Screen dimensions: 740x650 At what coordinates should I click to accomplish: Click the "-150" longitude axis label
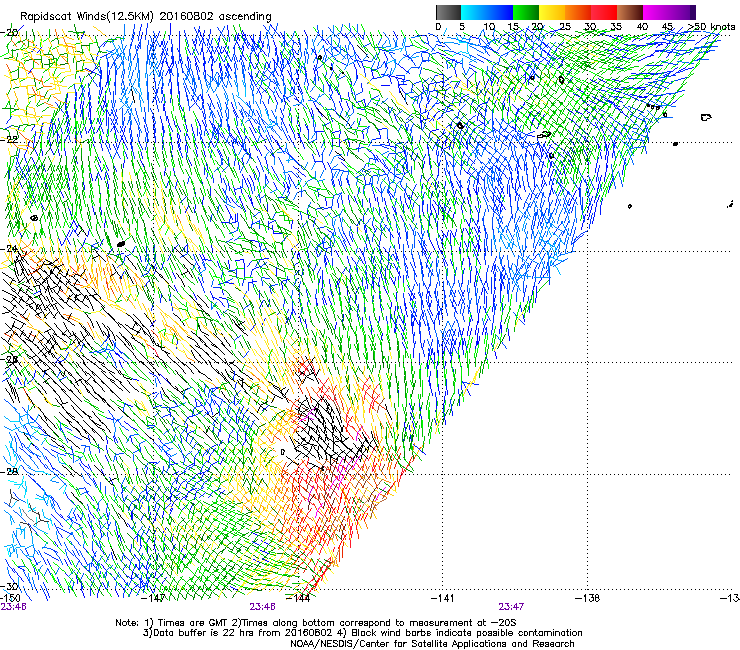tap(10, 598)
